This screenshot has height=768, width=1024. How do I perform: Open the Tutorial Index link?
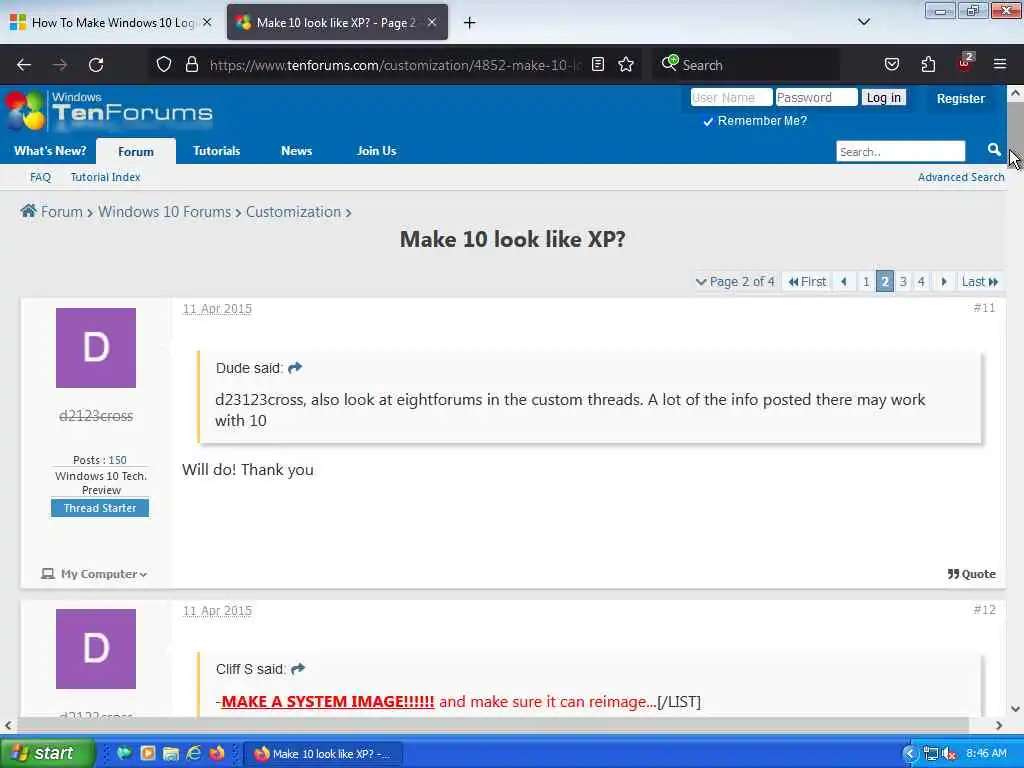pyautogui.click(x=105, y=177)
